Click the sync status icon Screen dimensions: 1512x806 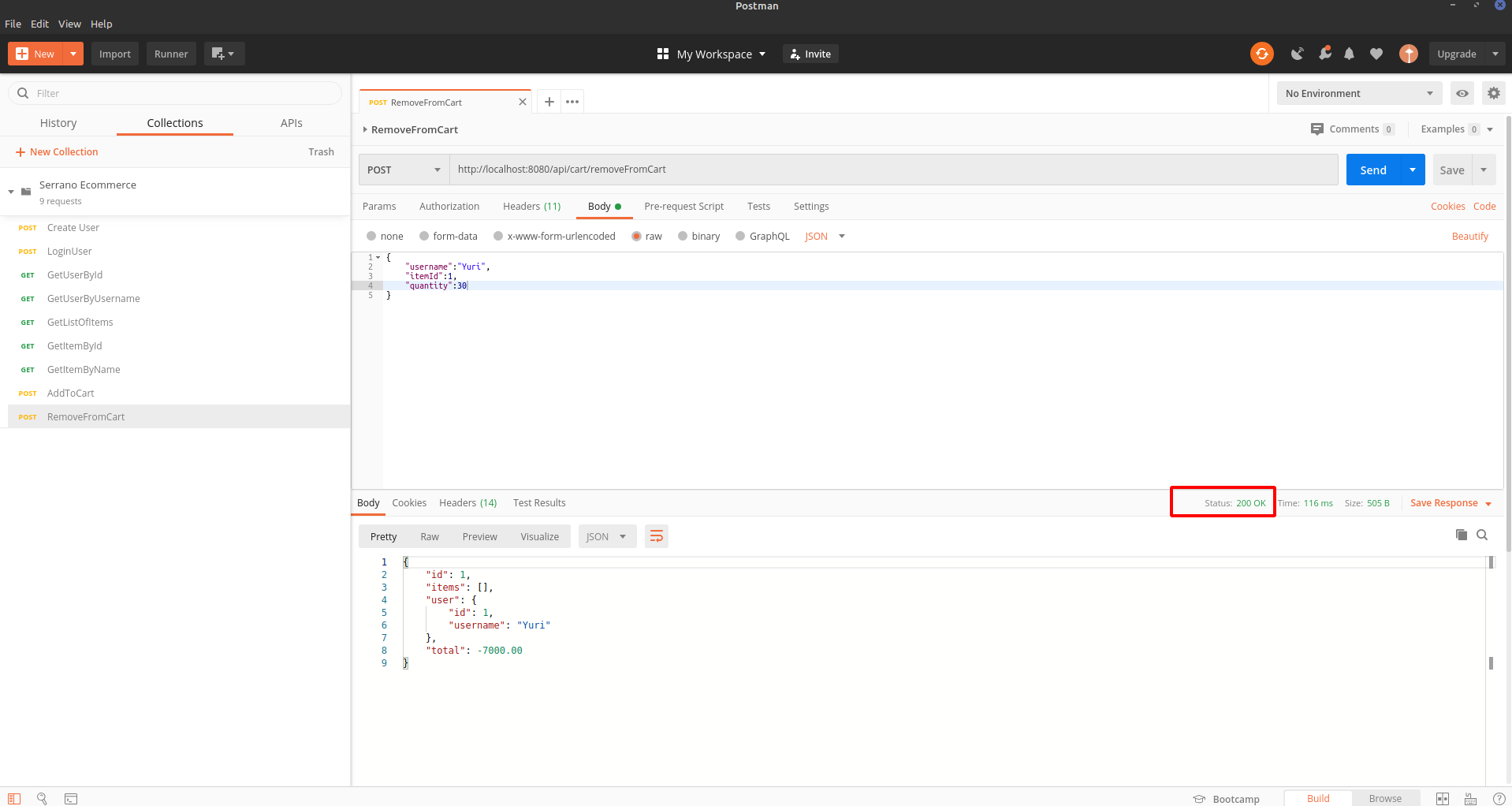[x=1261, y=54]
